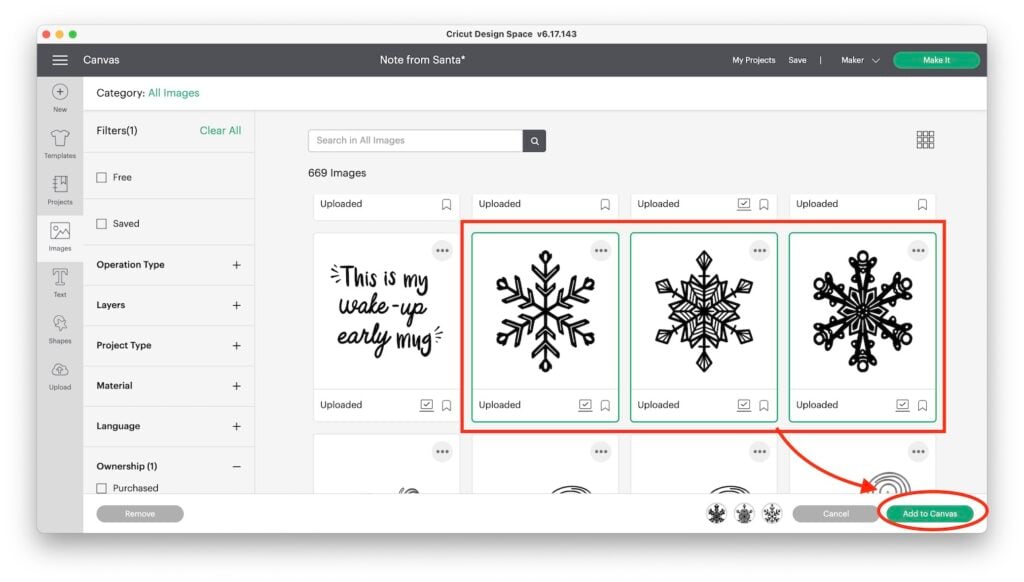Open options menu on card below diamond-tipped snowflake
The width and height of the screenshot is (1024, 582).
pos(760,452)
